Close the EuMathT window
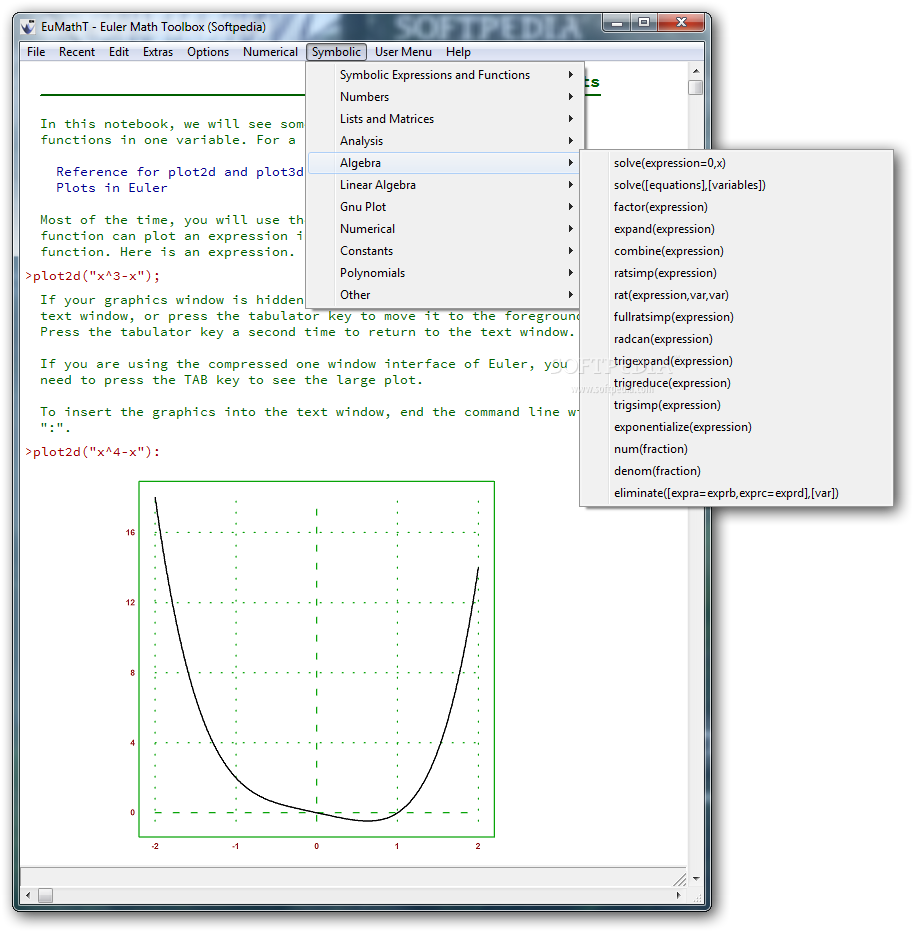 (x=681, y=23)
